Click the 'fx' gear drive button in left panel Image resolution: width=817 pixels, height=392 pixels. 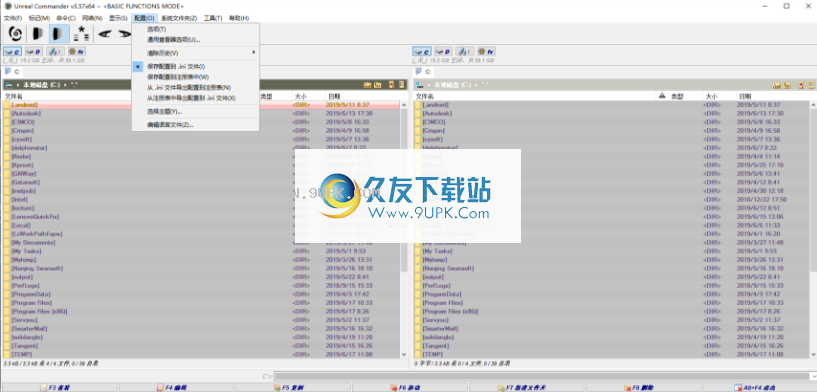pos(77,52)
